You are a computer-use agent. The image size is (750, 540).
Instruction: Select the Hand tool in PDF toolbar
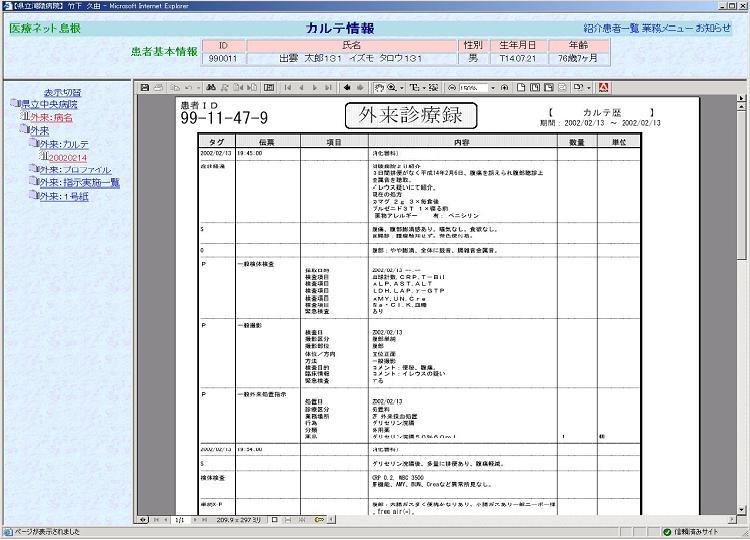pos(379,87)
